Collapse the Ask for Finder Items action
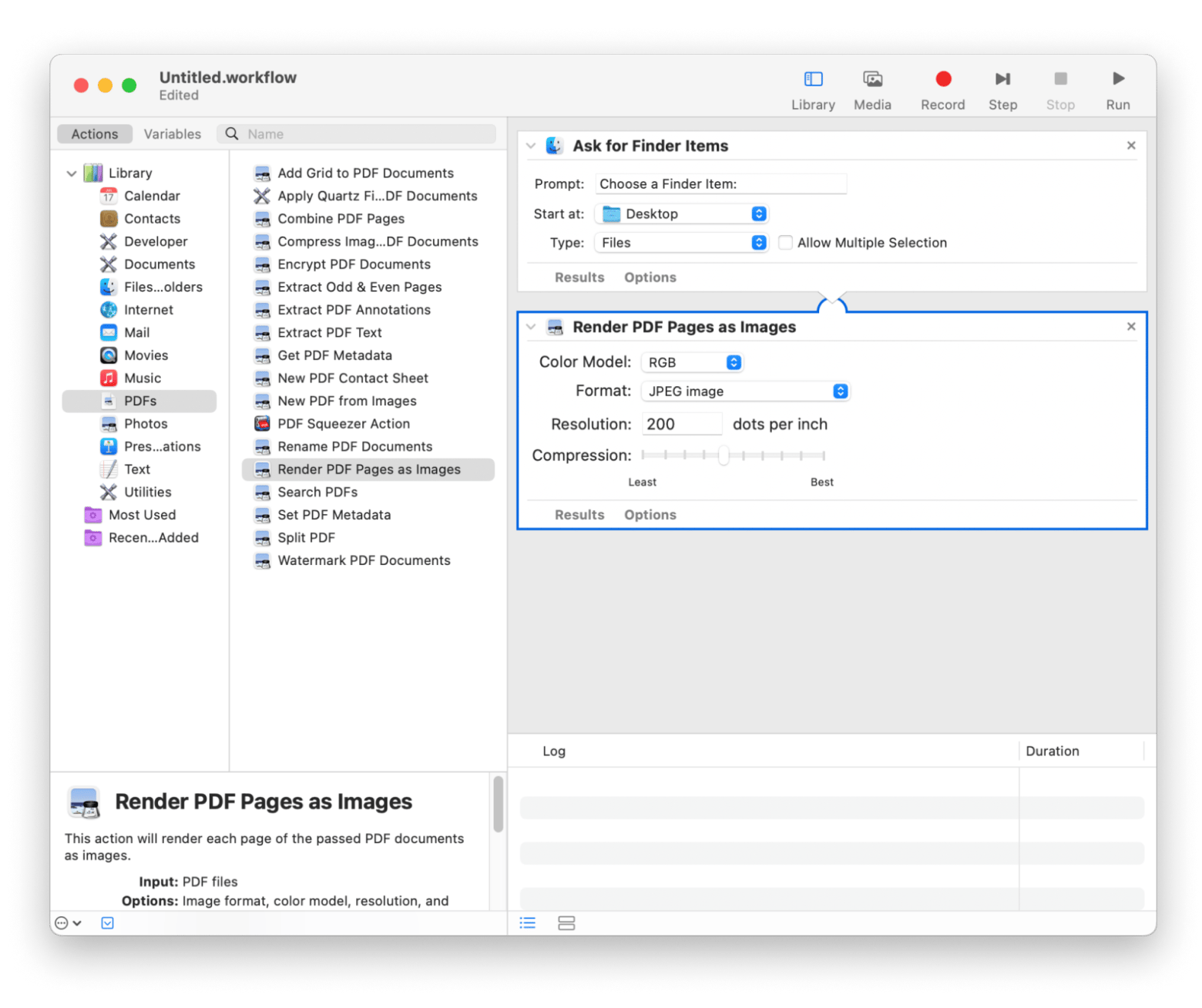 click(531, 146)
